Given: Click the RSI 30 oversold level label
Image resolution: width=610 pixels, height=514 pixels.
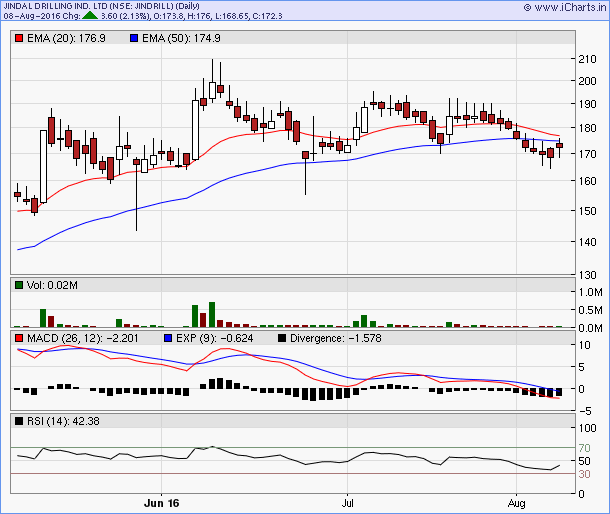Looking at the screenshot, I should [584, 474].
